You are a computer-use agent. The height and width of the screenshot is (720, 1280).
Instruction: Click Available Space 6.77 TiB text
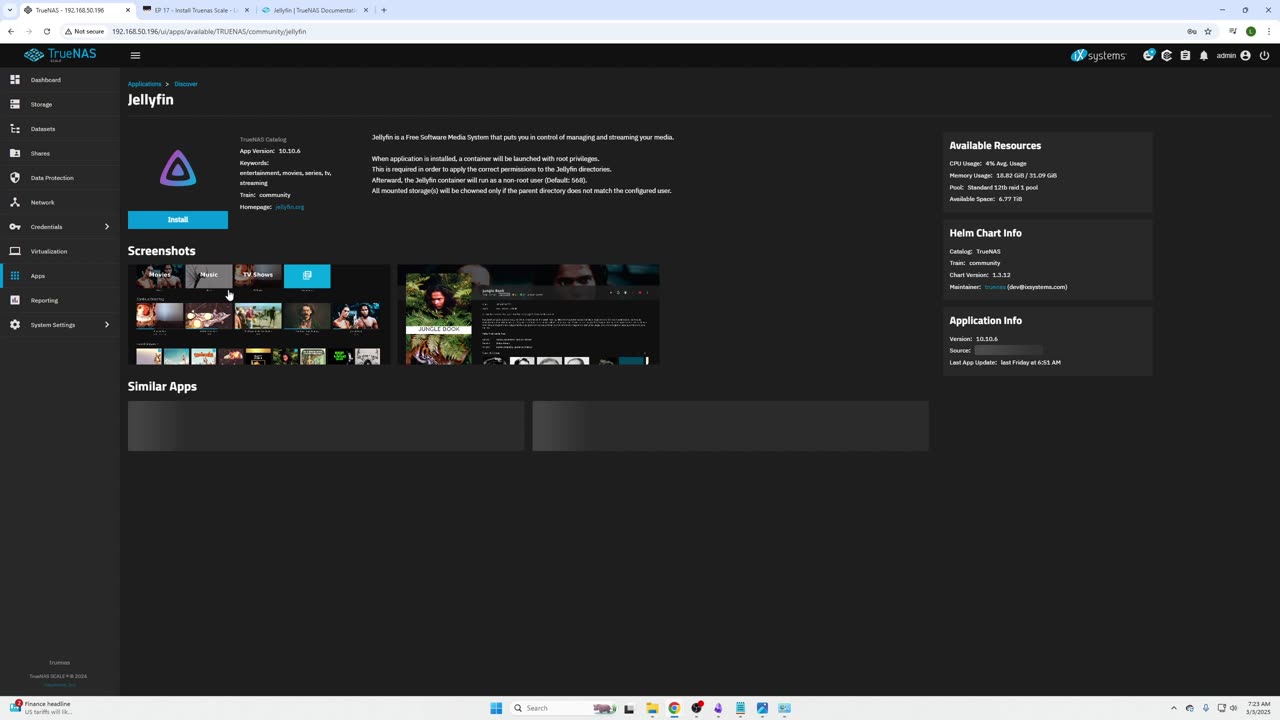(x=986, y=199)
